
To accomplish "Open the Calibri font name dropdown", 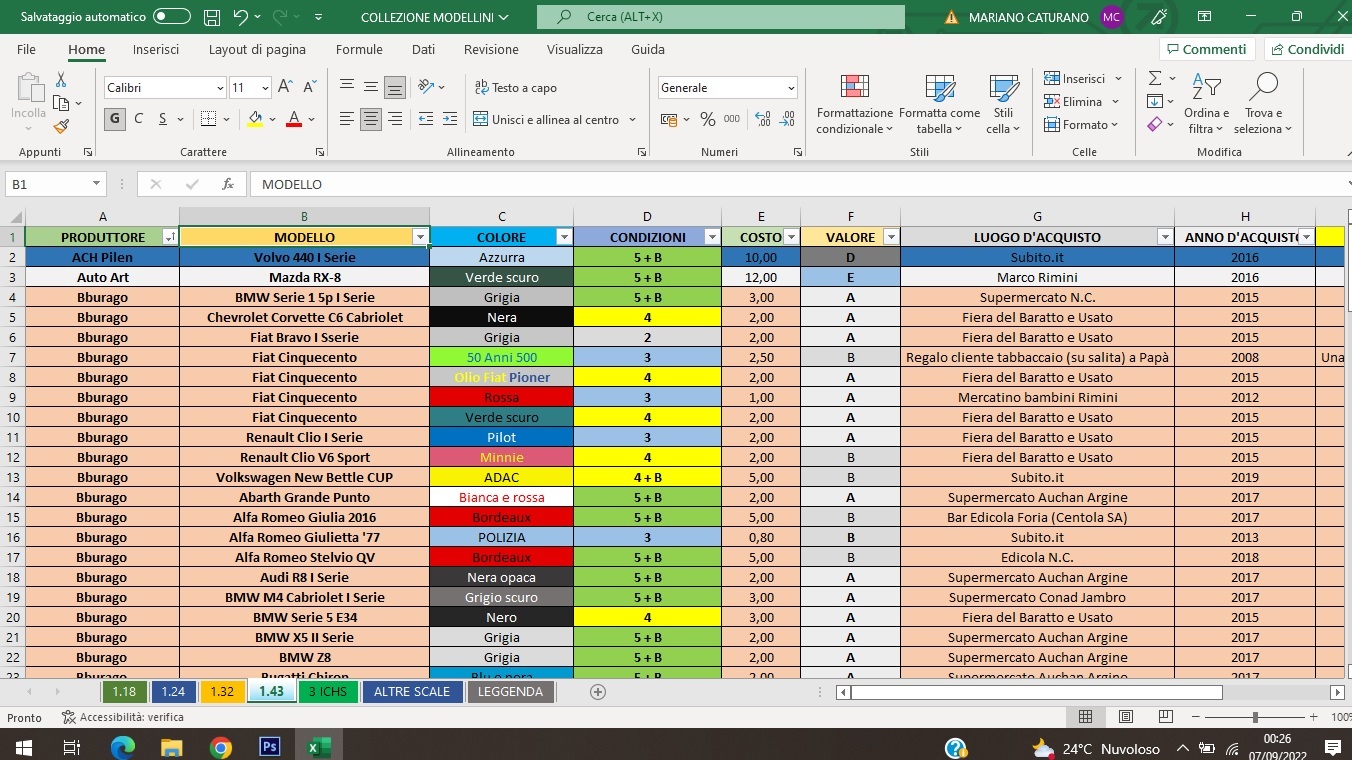I will coord(220,88).
